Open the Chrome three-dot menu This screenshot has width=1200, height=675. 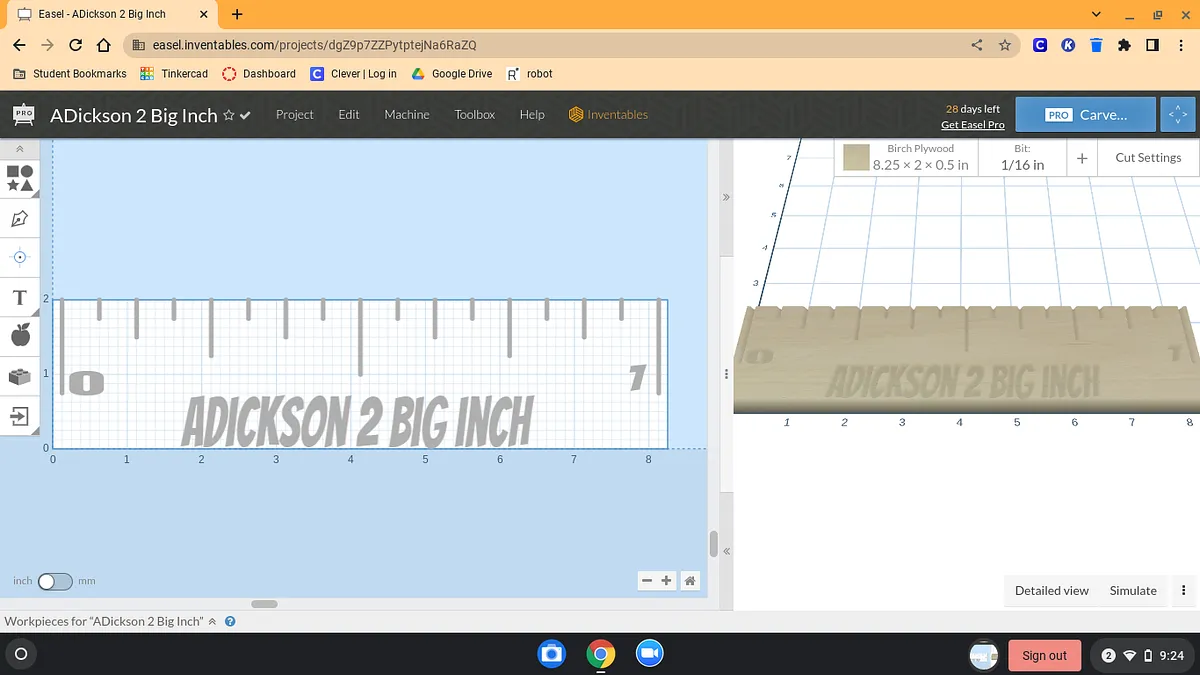[x=1180, y=45]
